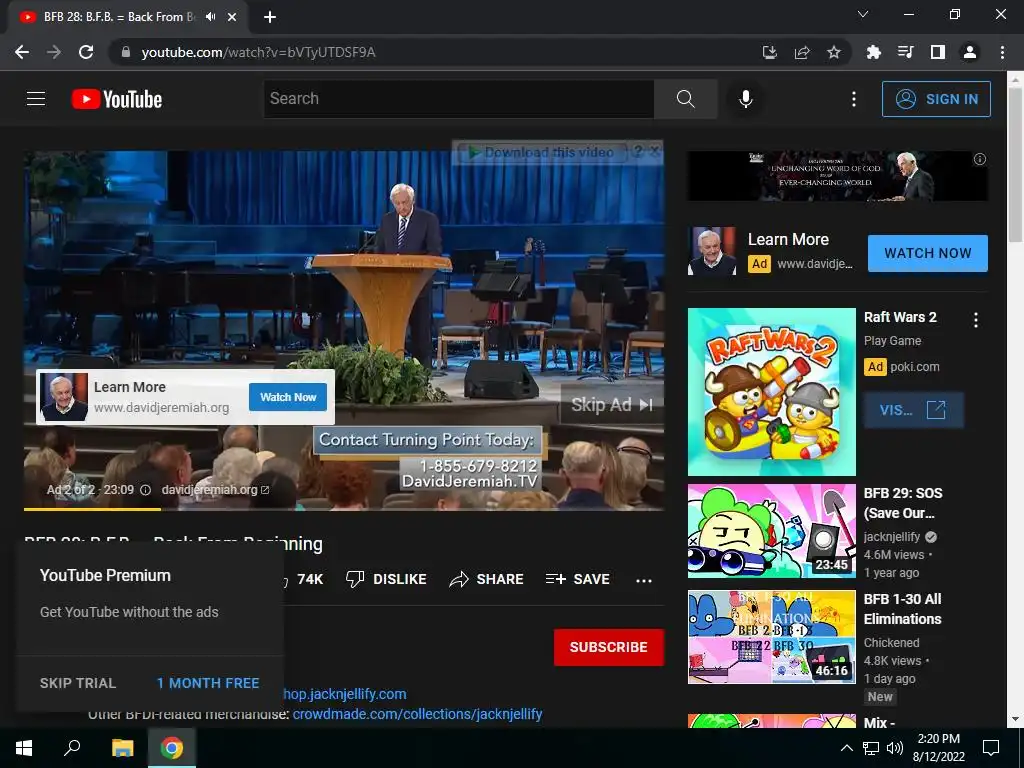This screenshot has width=1024, height=768.
Task: Open a new tab with plus button
Action: [270, 17]
